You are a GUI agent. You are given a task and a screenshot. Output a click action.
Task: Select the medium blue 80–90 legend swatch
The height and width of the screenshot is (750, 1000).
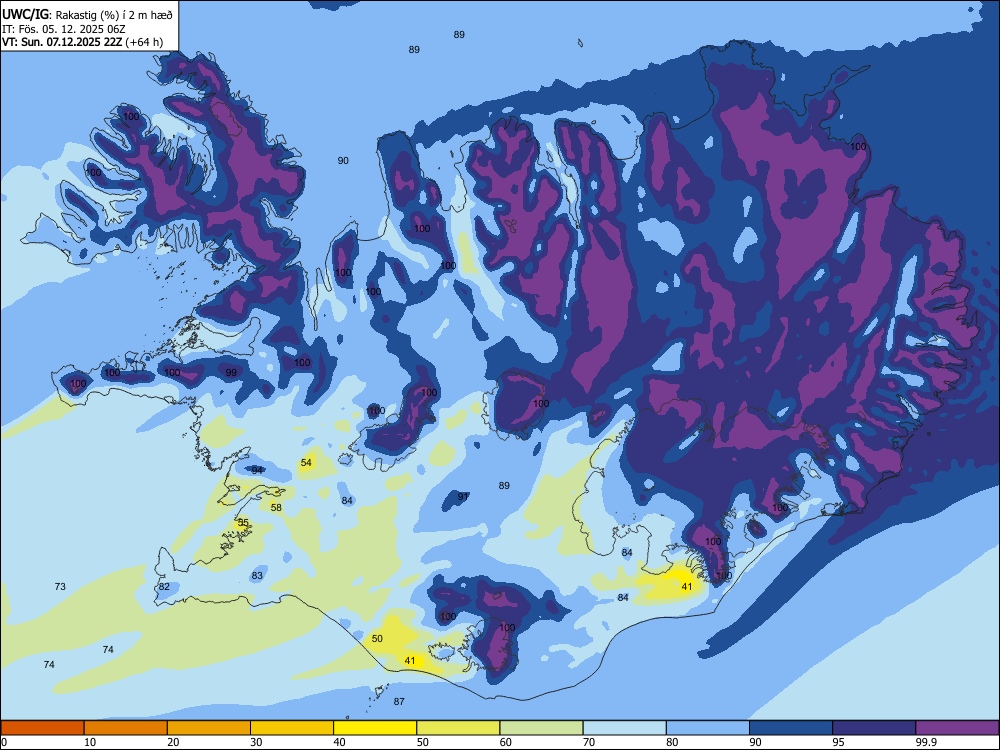[708, 728]
